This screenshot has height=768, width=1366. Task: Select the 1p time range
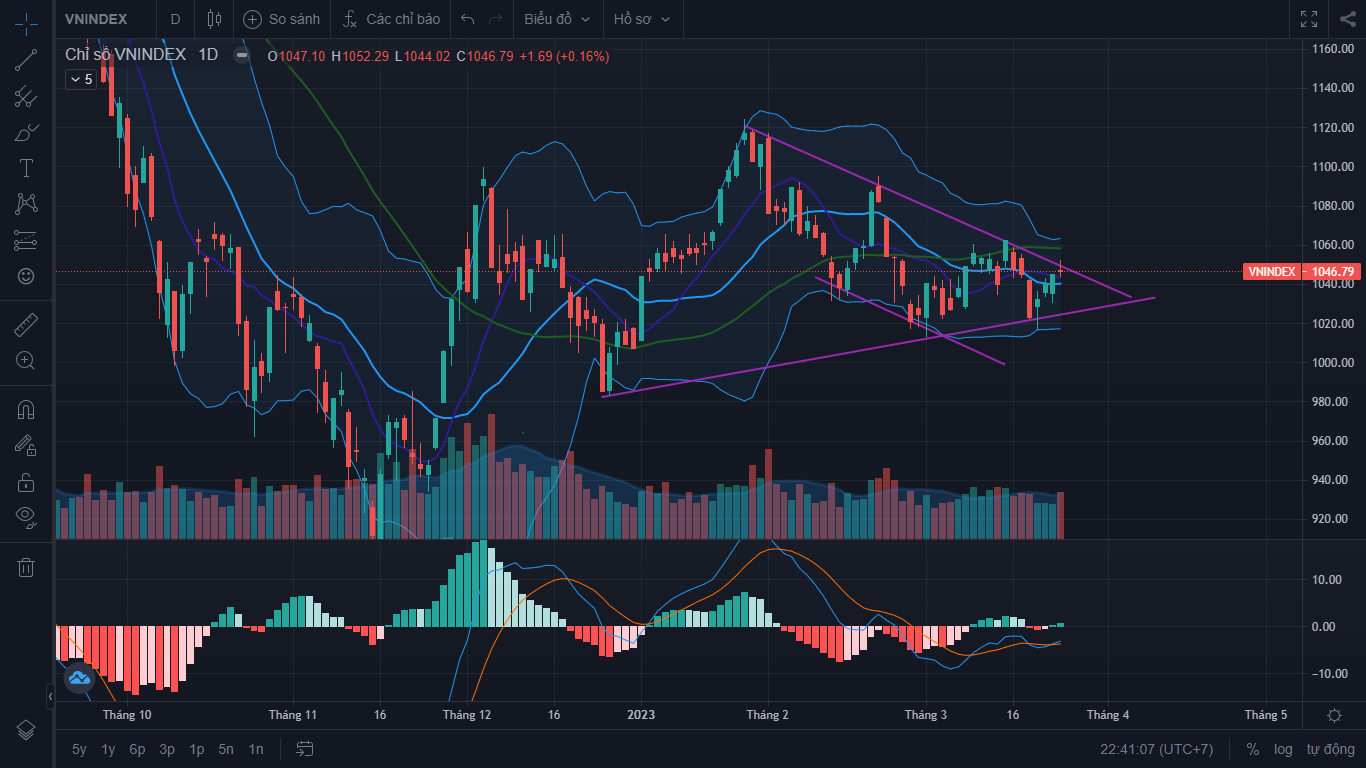197,749
